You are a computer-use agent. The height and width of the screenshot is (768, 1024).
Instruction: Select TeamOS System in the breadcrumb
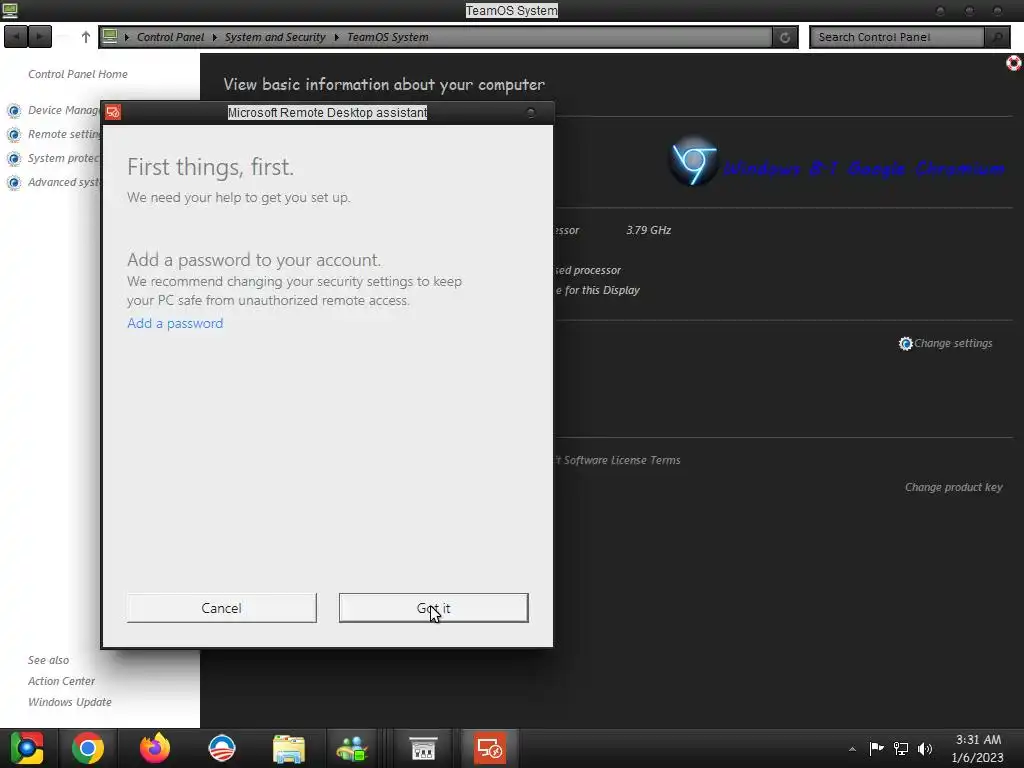tap(388, 37)
